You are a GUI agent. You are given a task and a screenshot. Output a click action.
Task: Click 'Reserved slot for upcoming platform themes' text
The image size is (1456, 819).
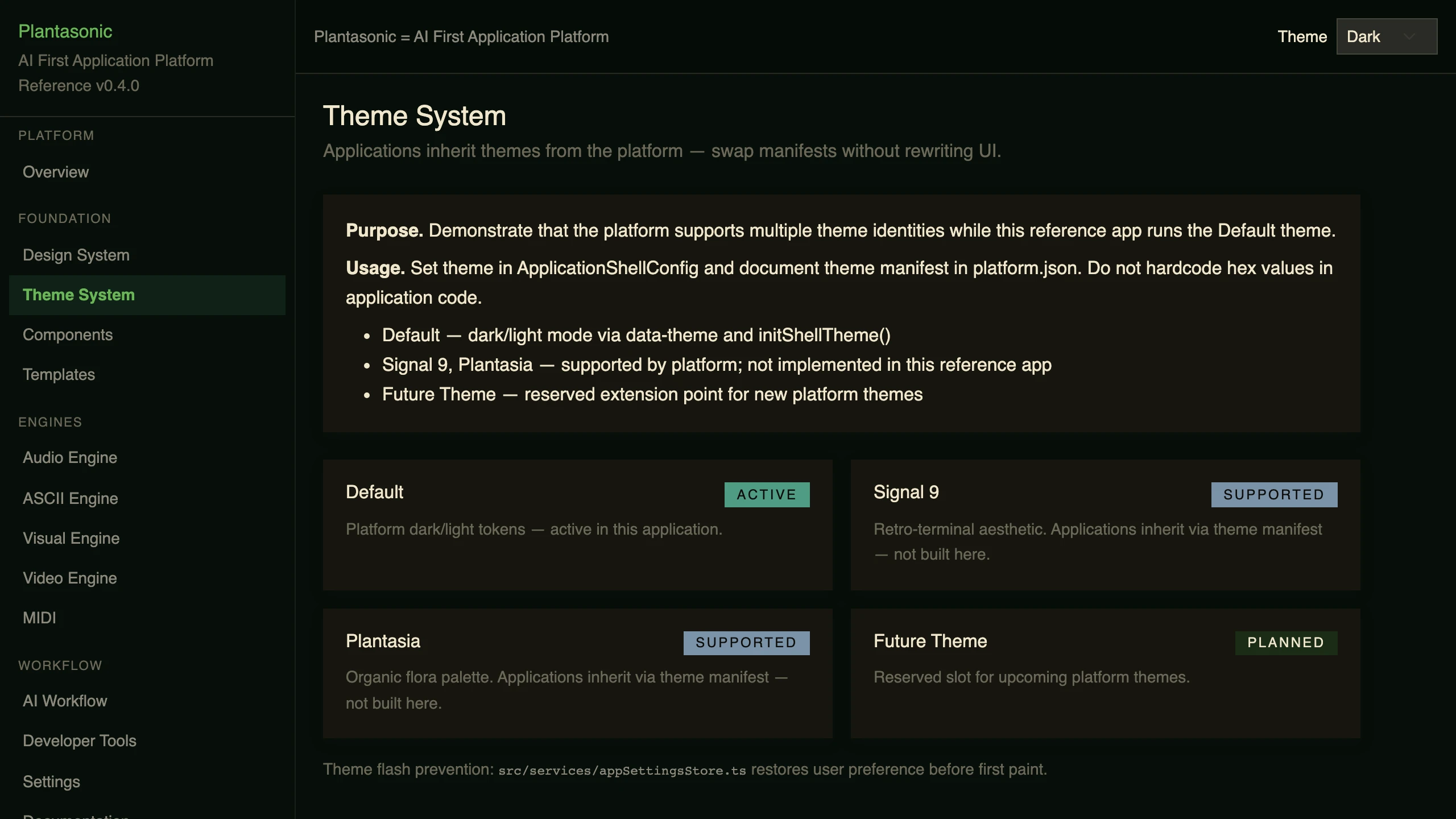point(1032,677)
